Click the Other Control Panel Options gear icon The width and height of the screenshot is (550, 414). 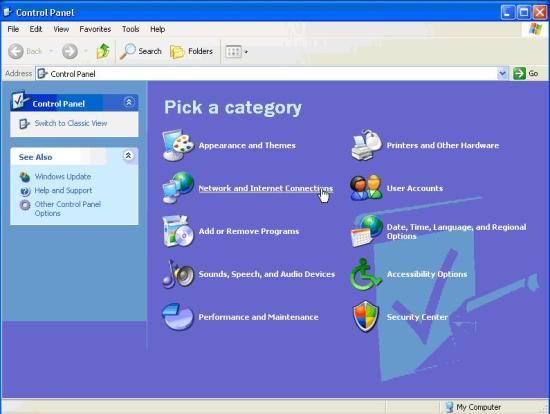click(25, 205)
